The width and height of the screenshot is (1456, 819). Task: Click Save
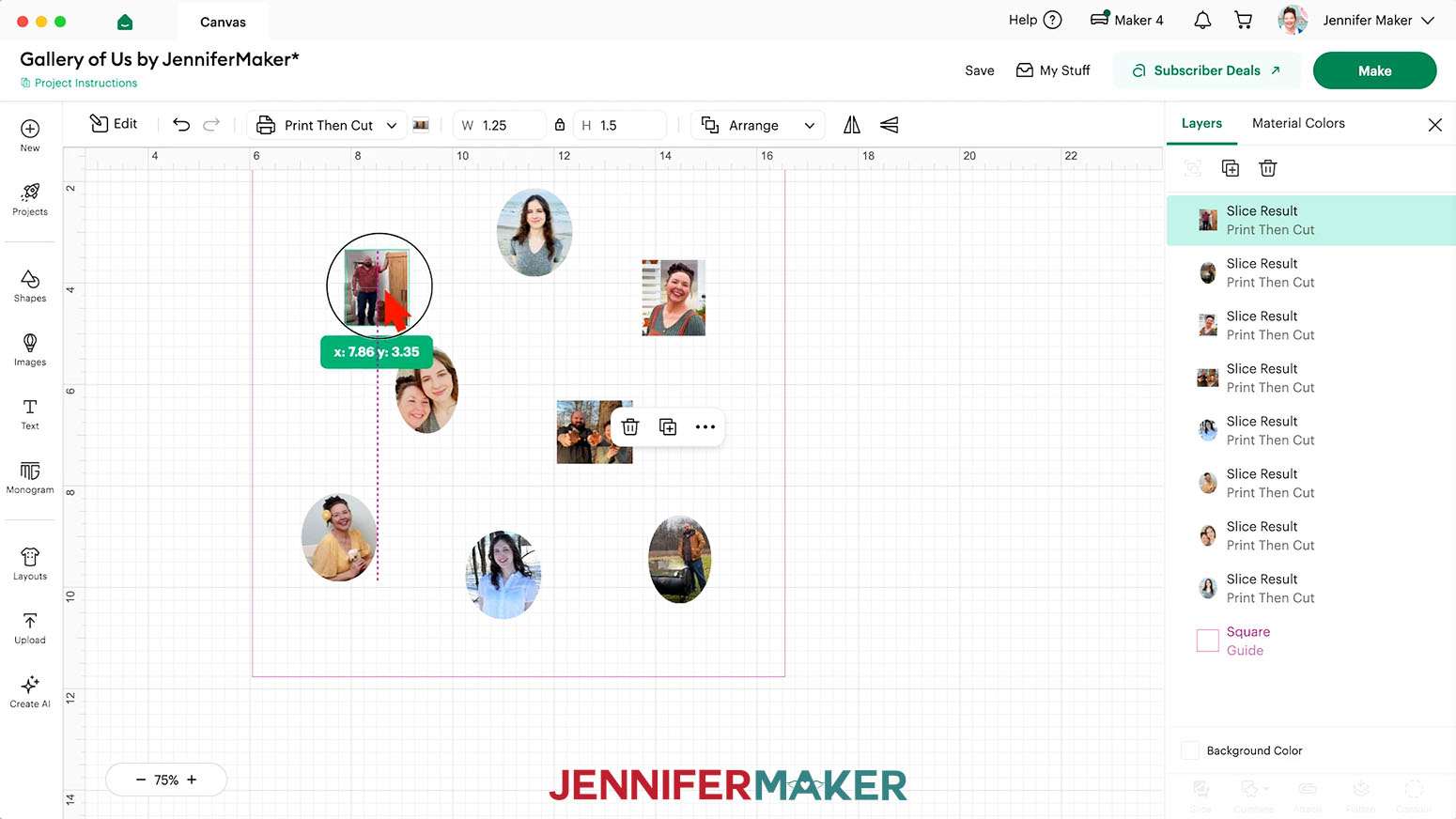click(979, 70)
